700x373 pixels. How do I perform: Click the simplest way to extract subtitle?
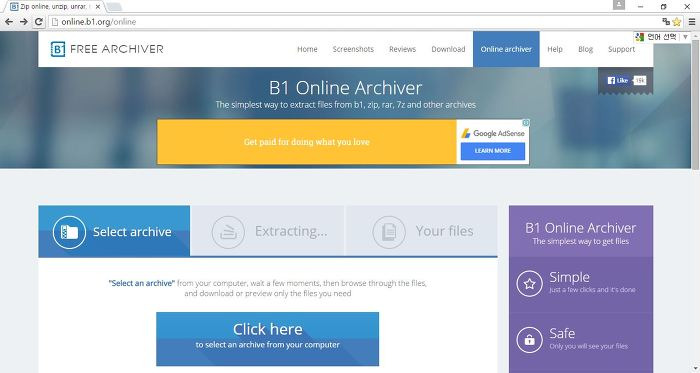point(346,105)
